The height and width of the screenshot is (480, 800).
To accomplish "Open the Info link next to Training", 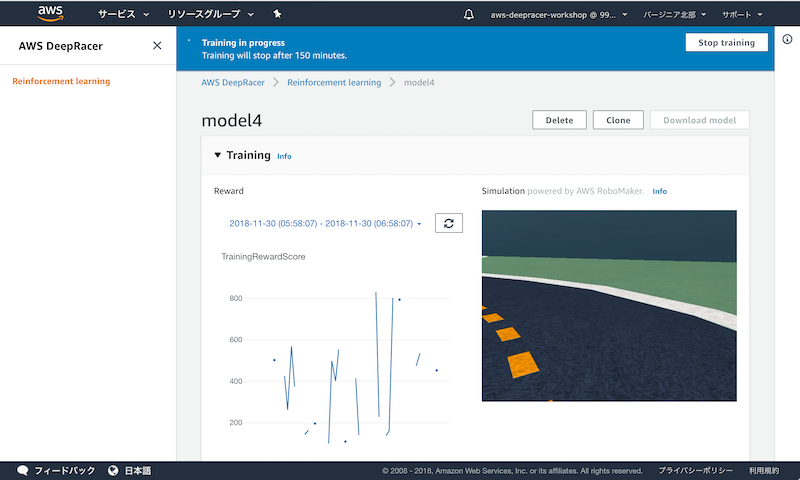I will tap(284, 156).
